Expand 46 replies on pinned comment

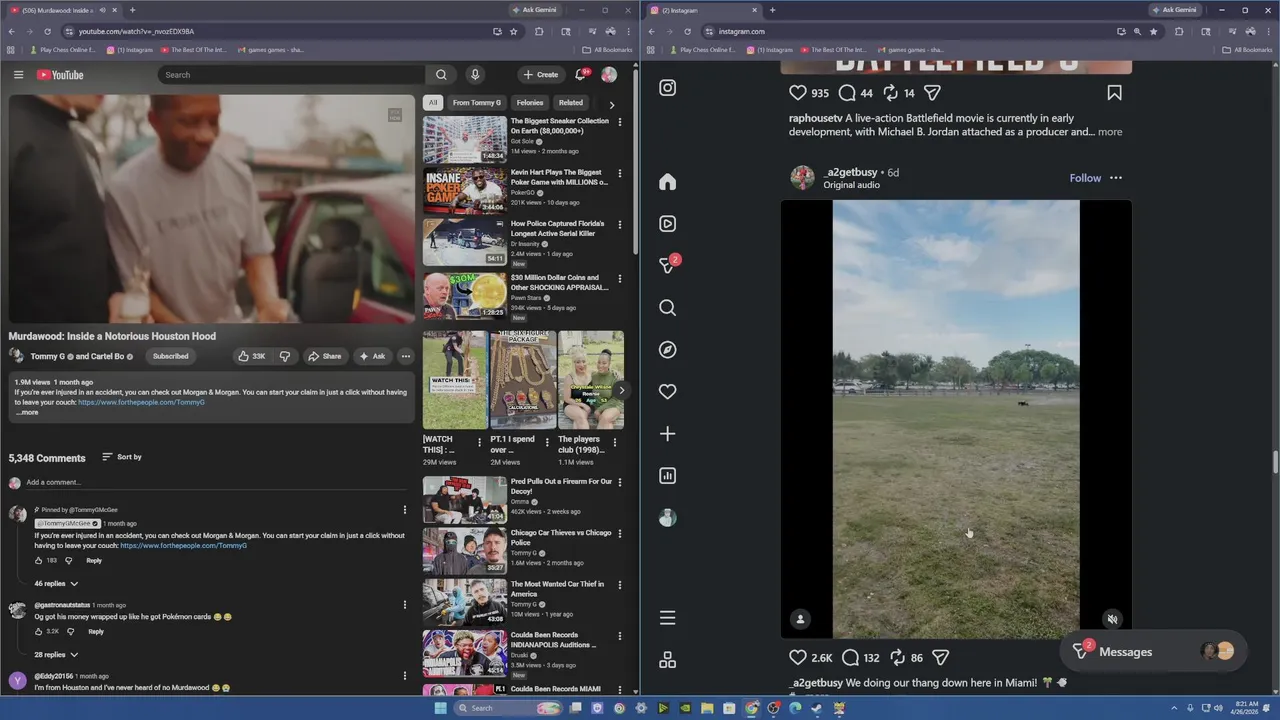(56, 583)
